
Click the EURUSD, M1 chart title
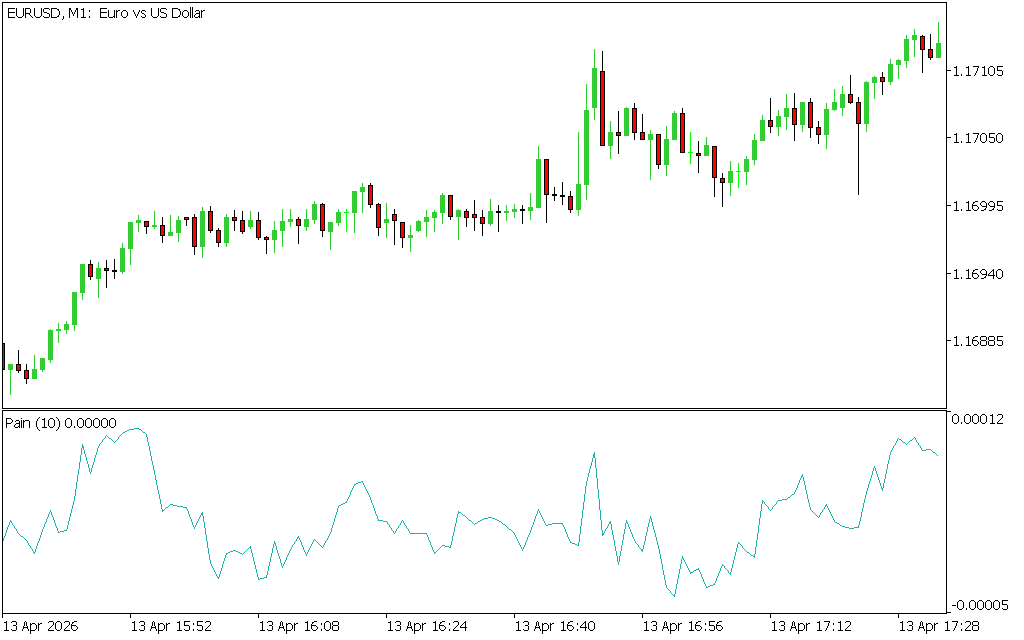pos(105,14)
